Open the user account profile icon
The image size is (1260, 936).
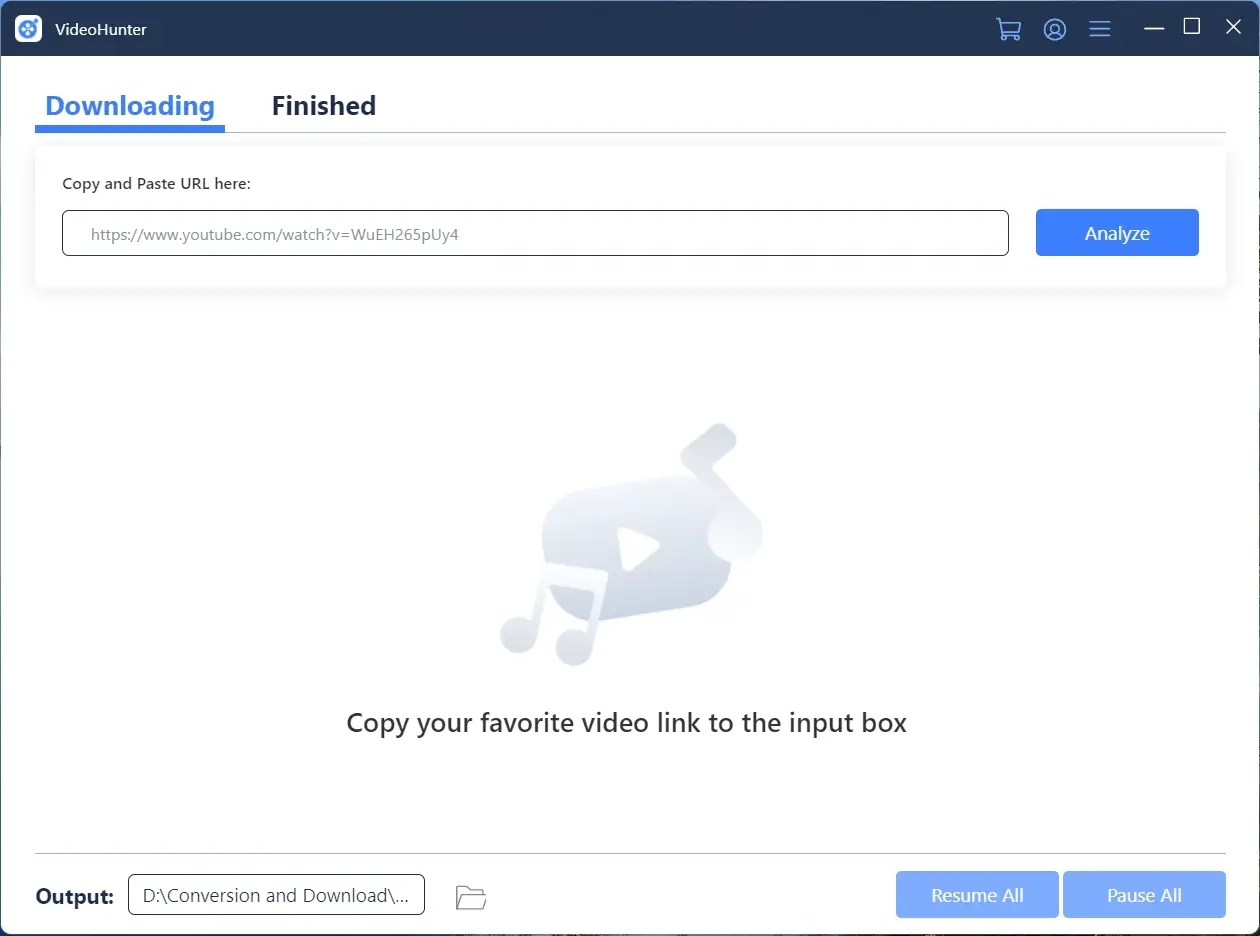point(1054,29)
